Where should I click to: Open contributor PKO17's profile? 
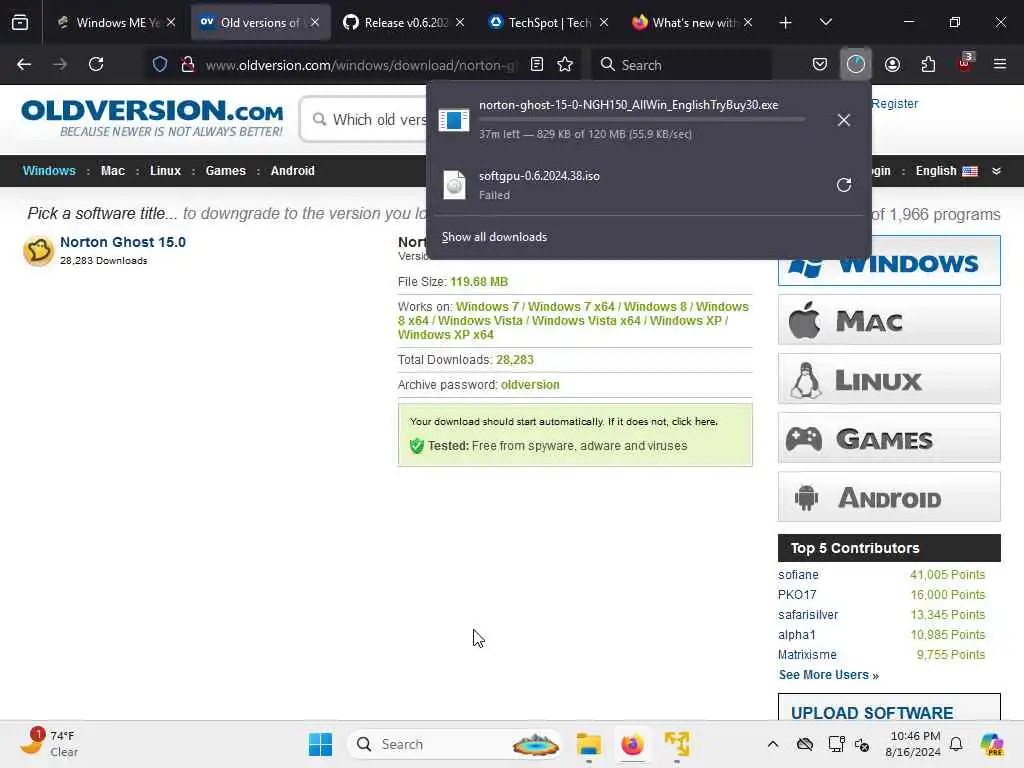click(797, 595)
